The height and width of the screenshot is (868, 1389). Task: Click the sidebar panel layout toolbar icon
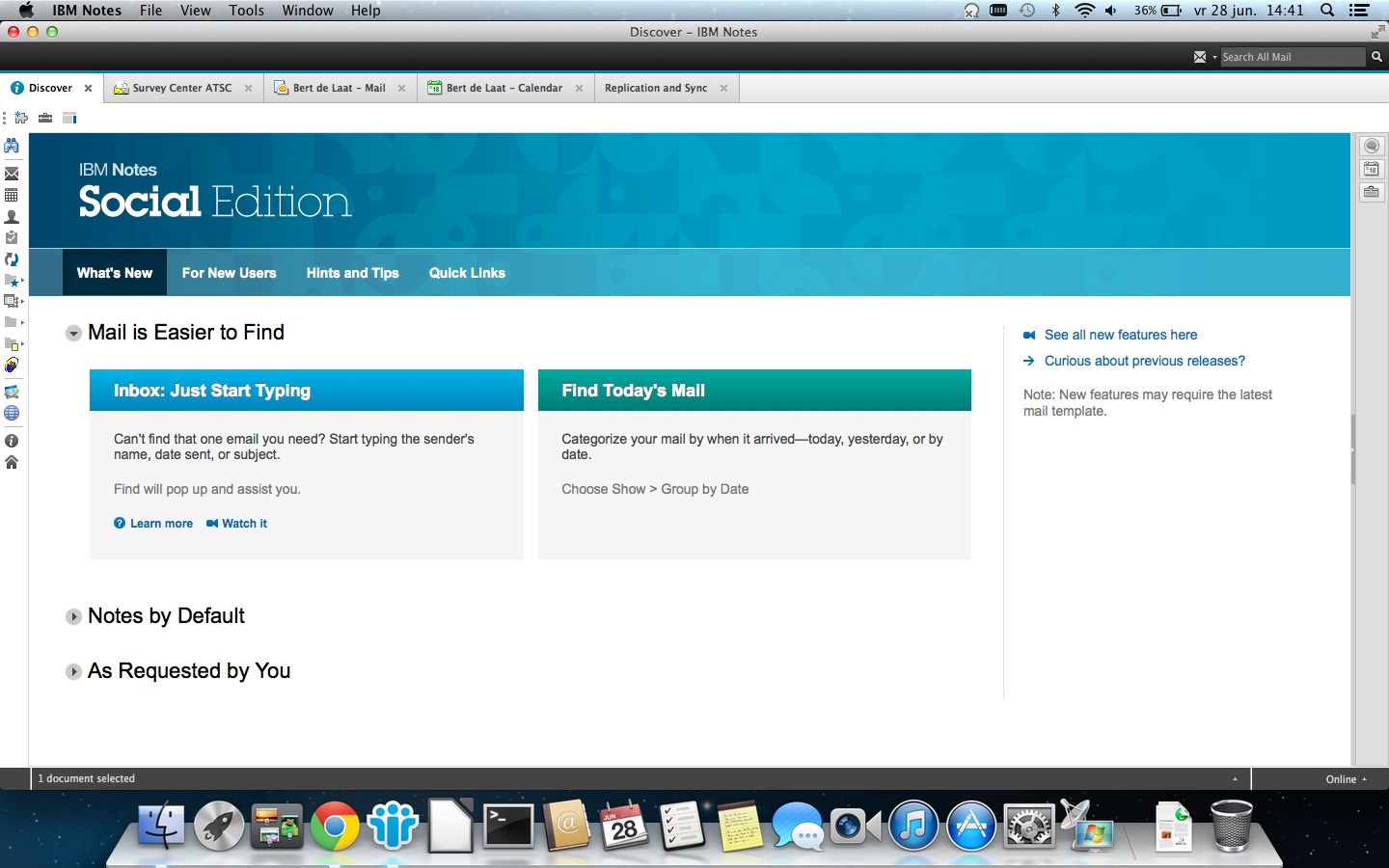69,118
